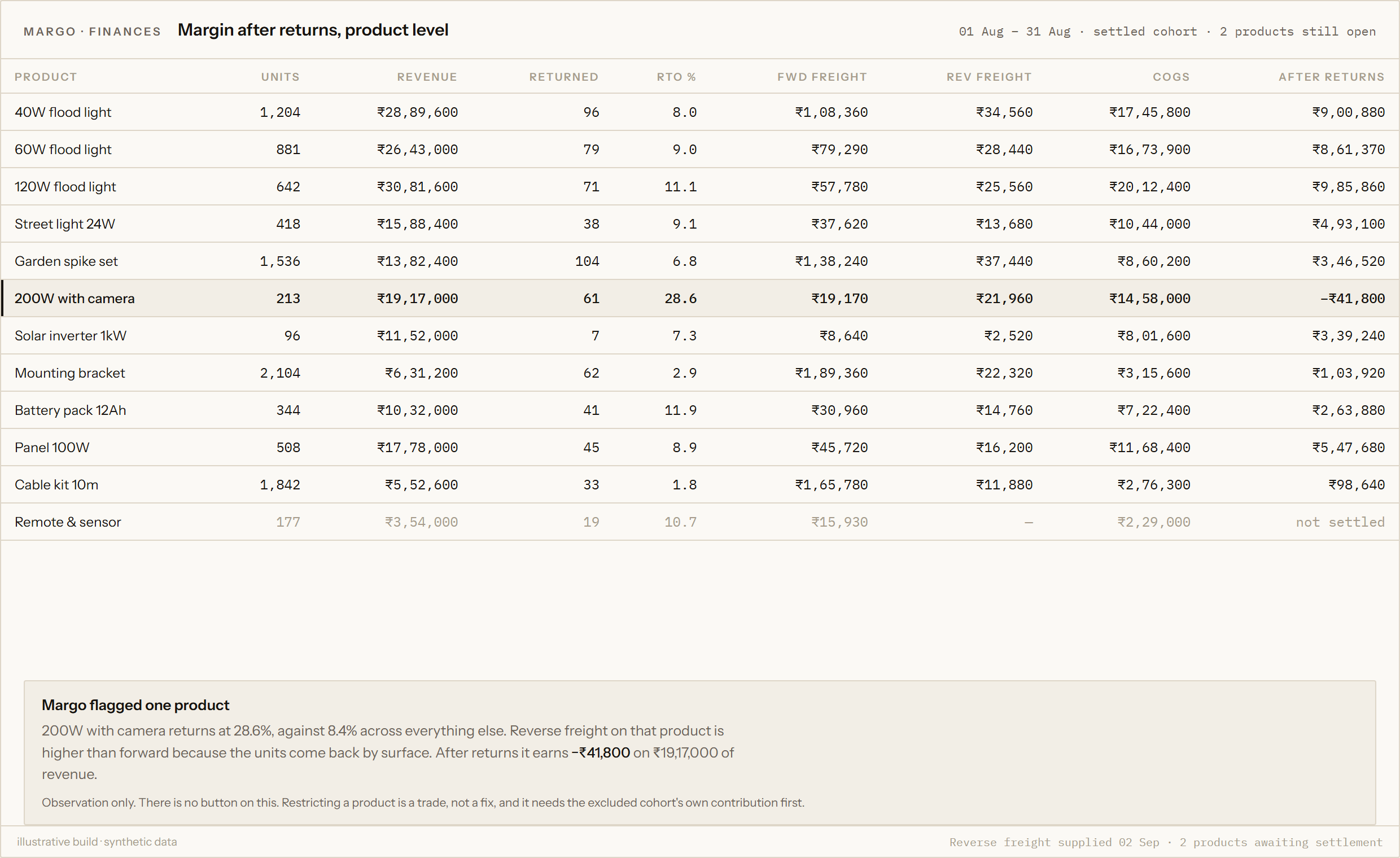Click the AFTER RETURNS column header

(1331, 77)
